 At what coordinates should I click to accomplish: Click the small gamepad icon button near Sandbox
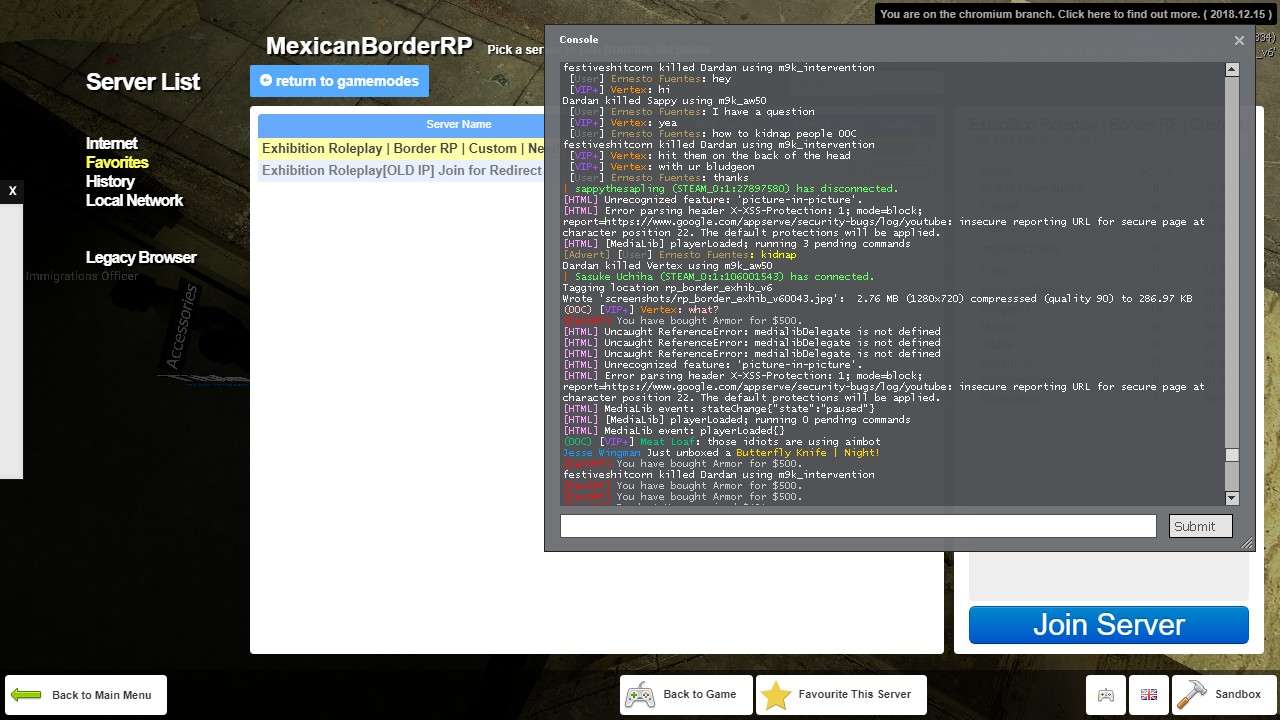(x=1106, y=695)
